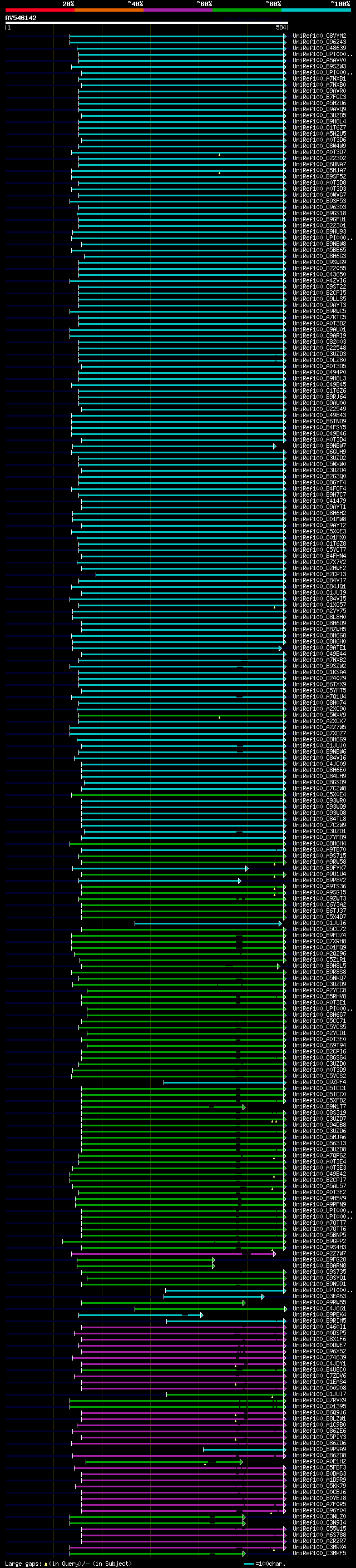Click the green ~80% identity legend segment
356x1568 pixels.
click(x=247, y=10)
